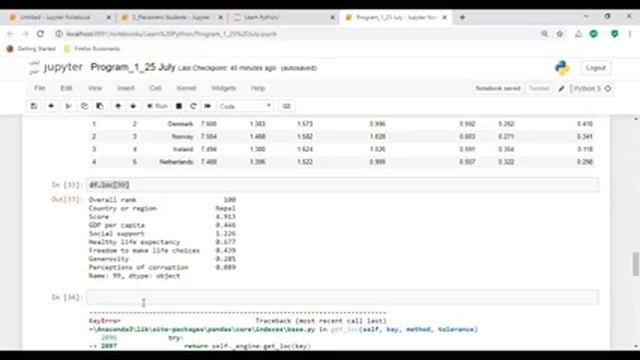Open the Code cell type dropdown
Screen dimensions: 640x360
tap(245, 106)
